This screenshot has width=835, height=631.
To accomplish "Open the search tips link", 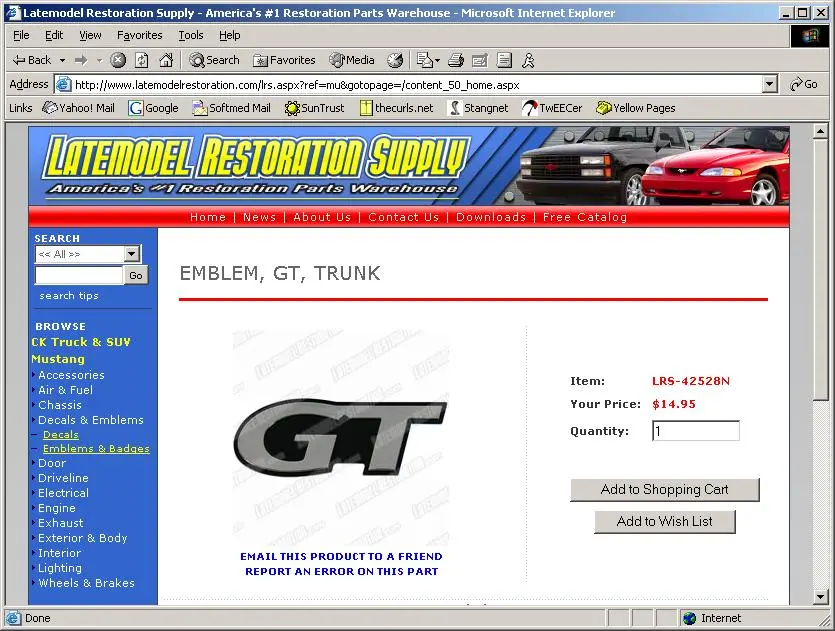I will click(69, 296).
